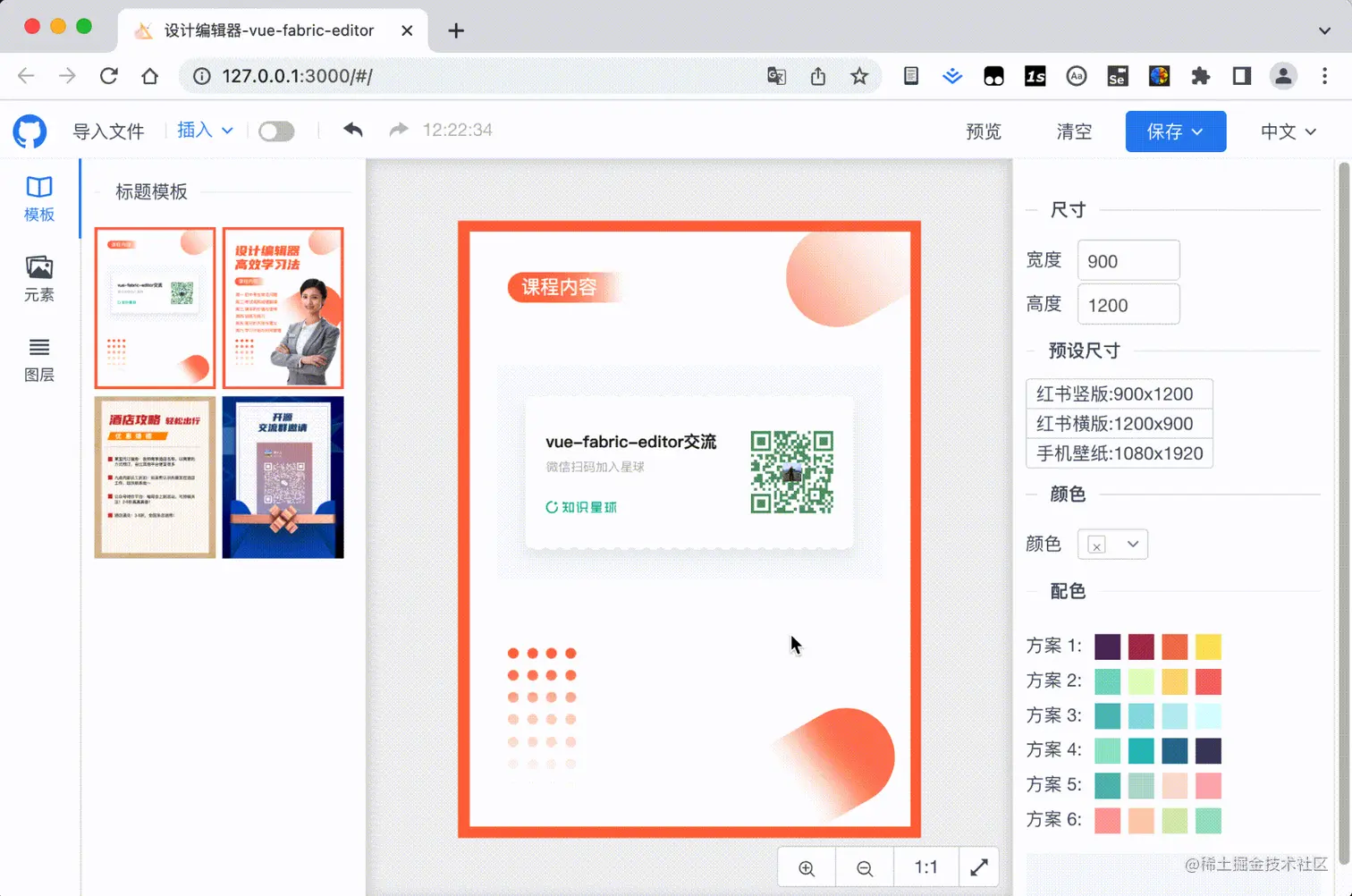Open the browser extensions puzzle icon

point(1200,76)
